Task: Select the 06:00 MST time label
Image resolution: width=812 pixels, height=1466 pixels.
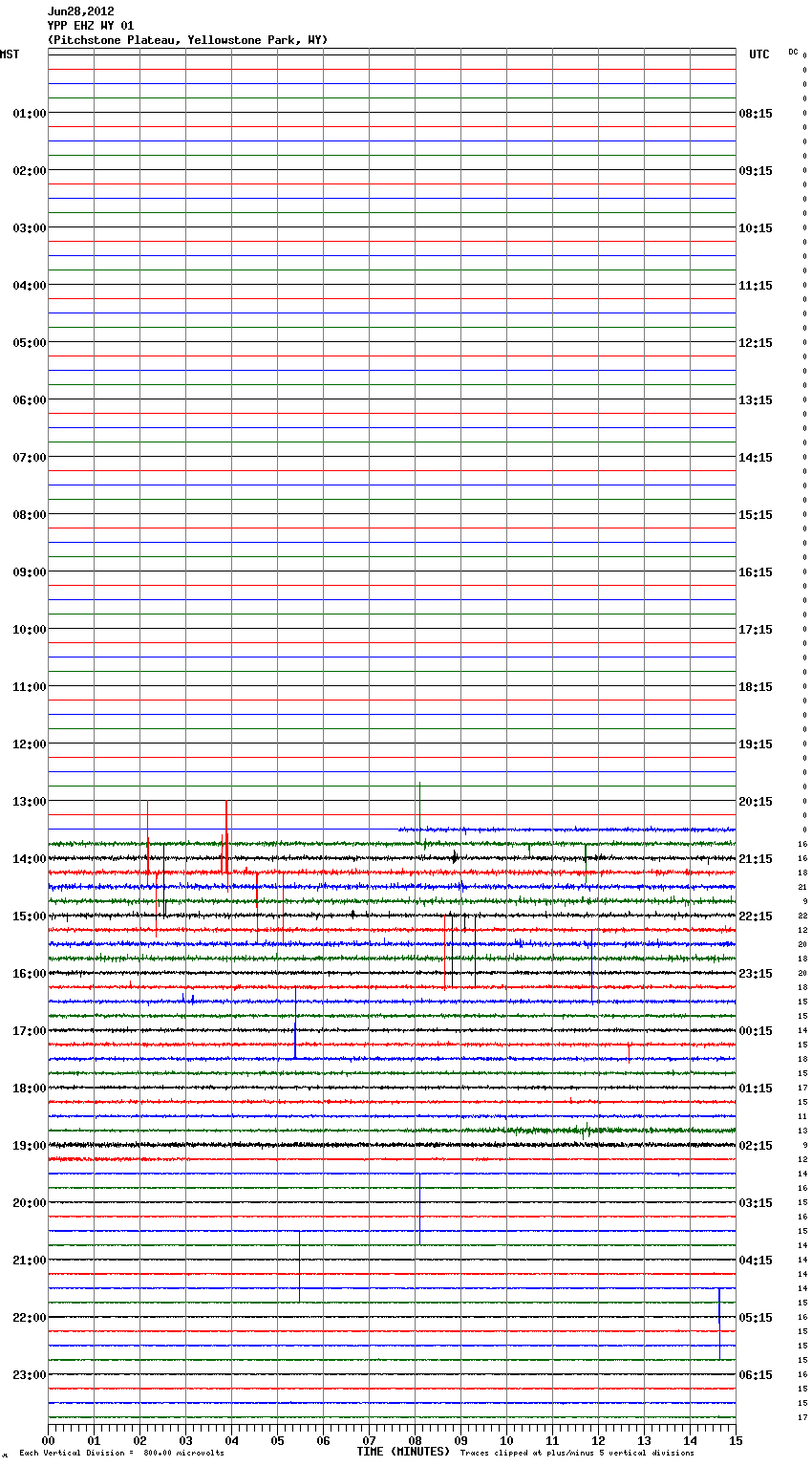Action: point(30,400)
